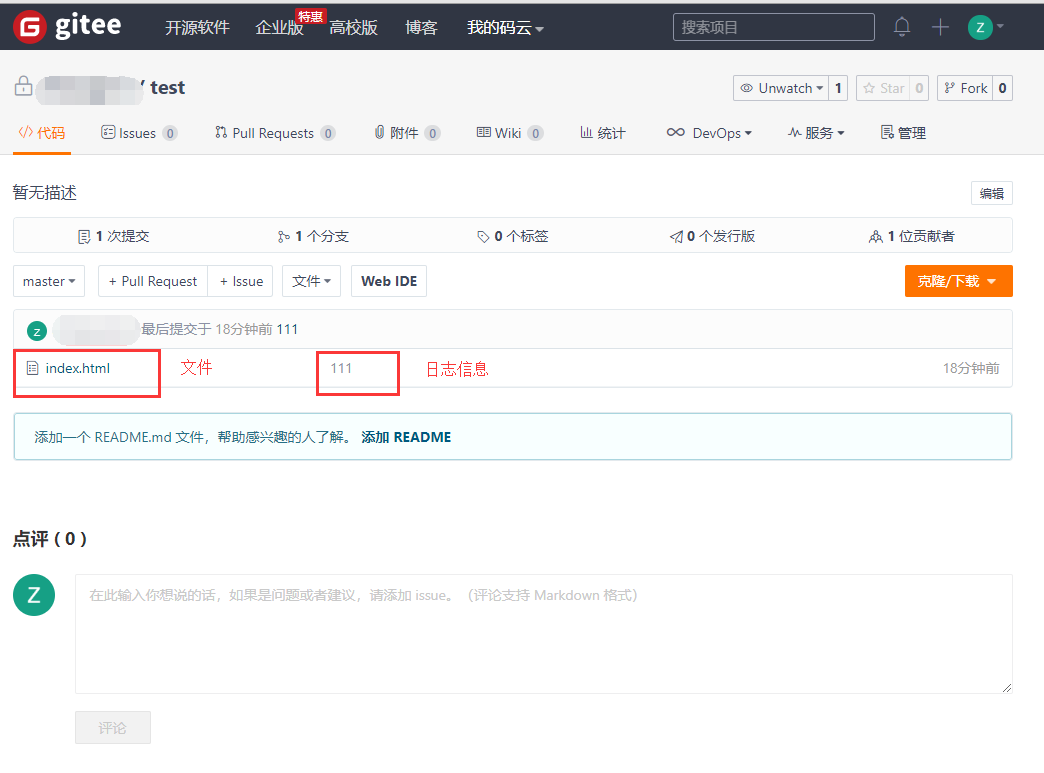Open the 管理 tab

coord(903,132)
